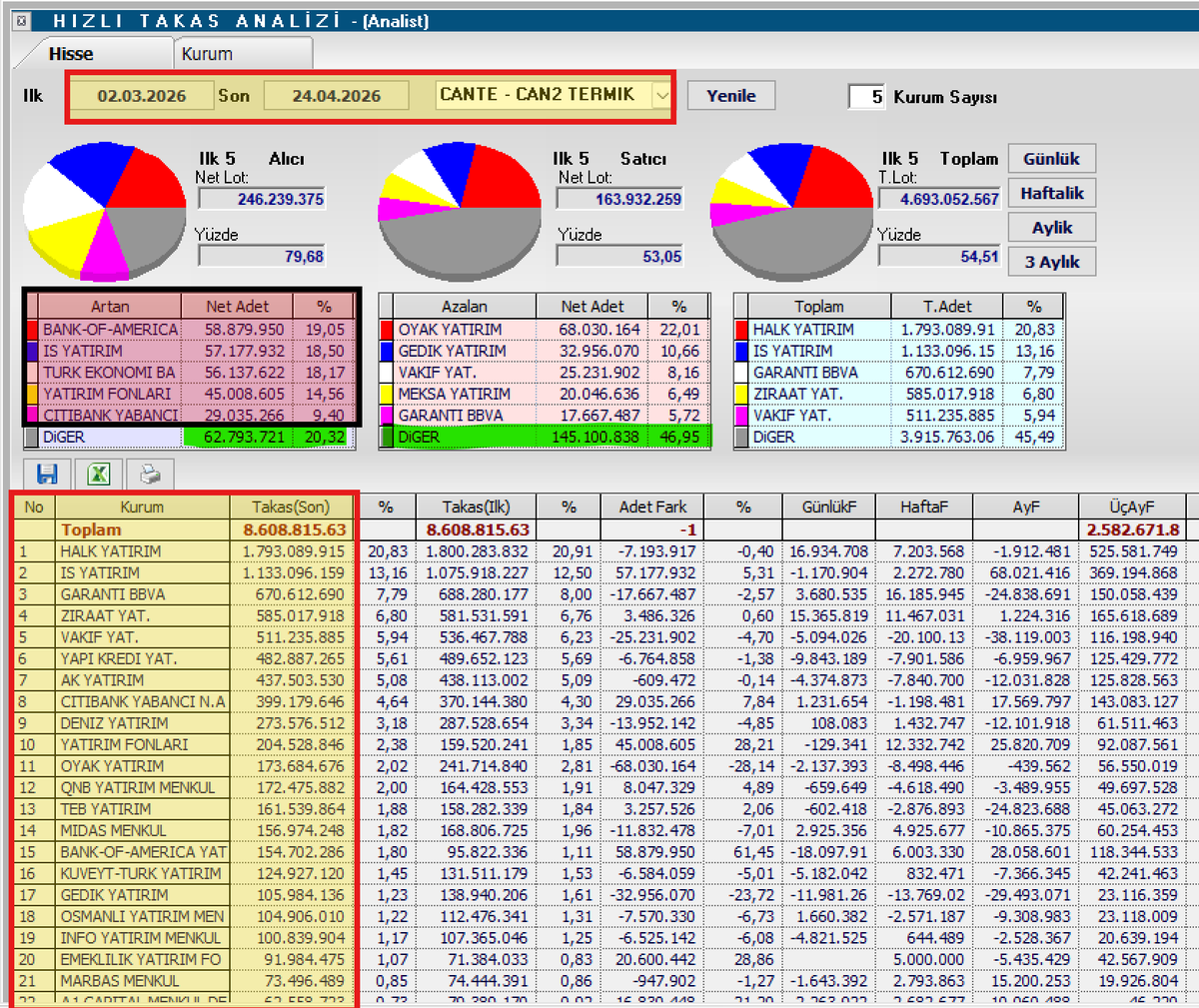Select row 7 AK YATIRIM
This screenshot has height=1008, width=1199.
point(598,680)
